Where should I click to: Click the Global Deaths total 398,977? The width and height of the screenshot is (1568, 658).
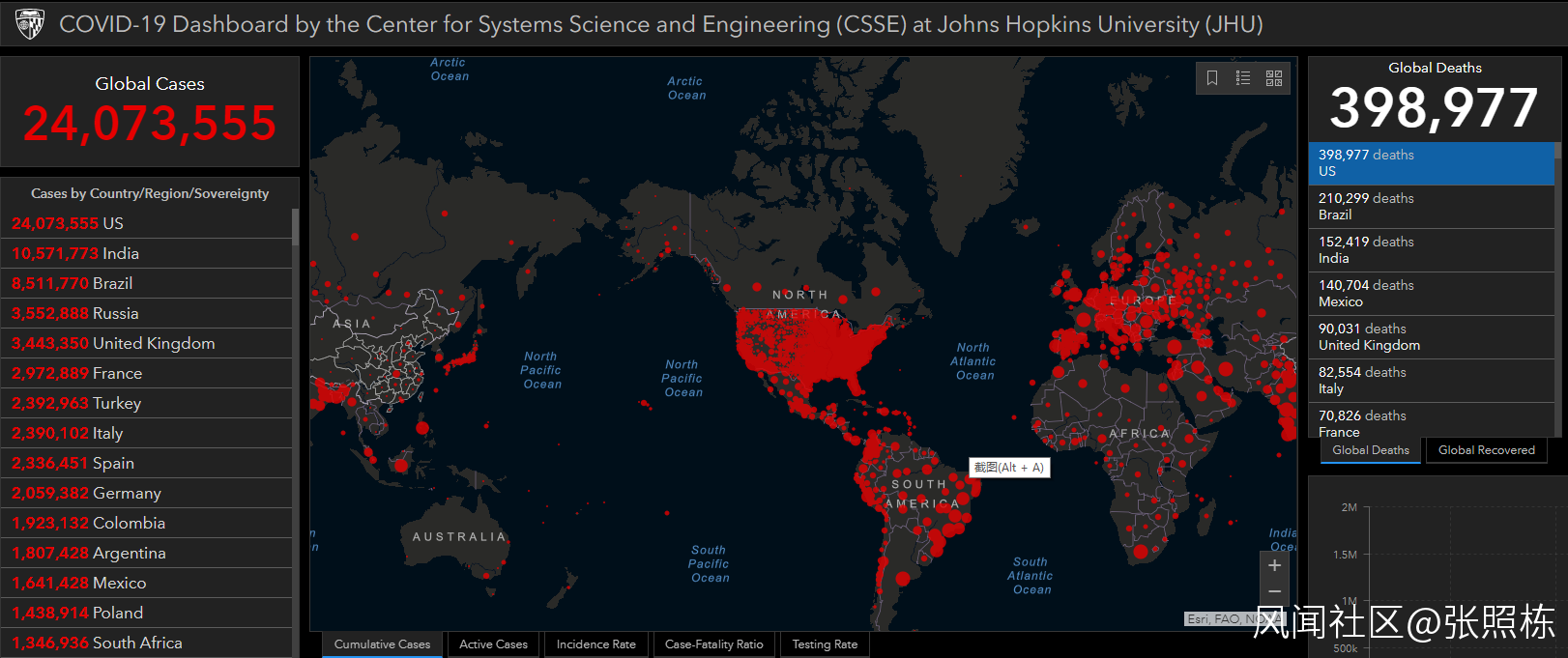click(x=1434, y=107)
